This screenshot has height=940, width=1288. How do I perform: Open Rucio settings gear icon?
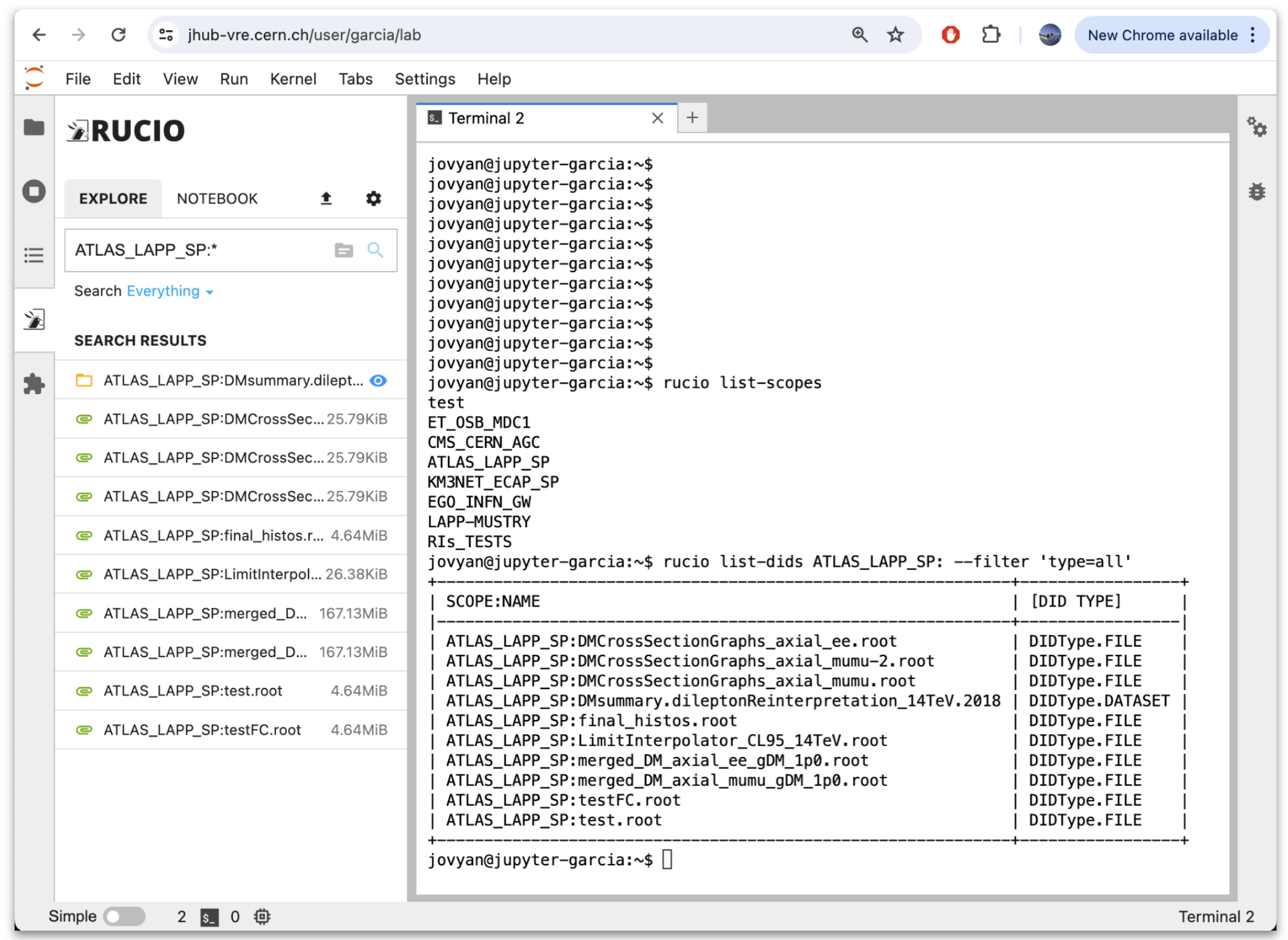coord(373,199)
